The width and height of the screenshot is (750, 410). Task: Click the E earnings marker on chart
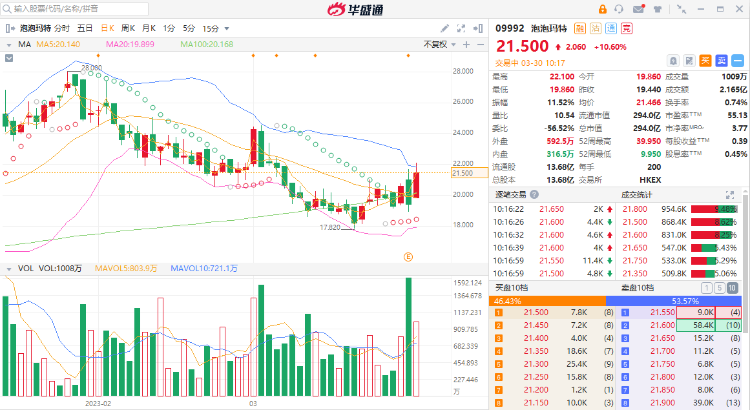[408, 257]
